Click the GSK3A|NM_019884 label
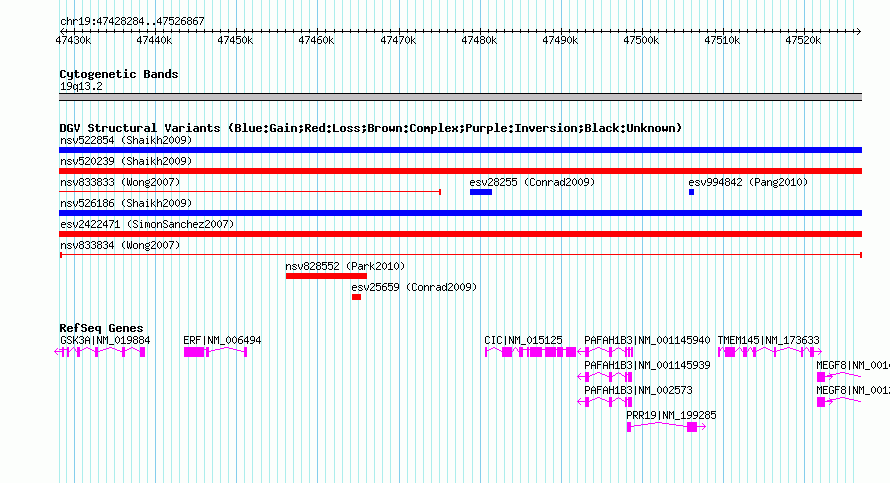 (x=105, y=341)
